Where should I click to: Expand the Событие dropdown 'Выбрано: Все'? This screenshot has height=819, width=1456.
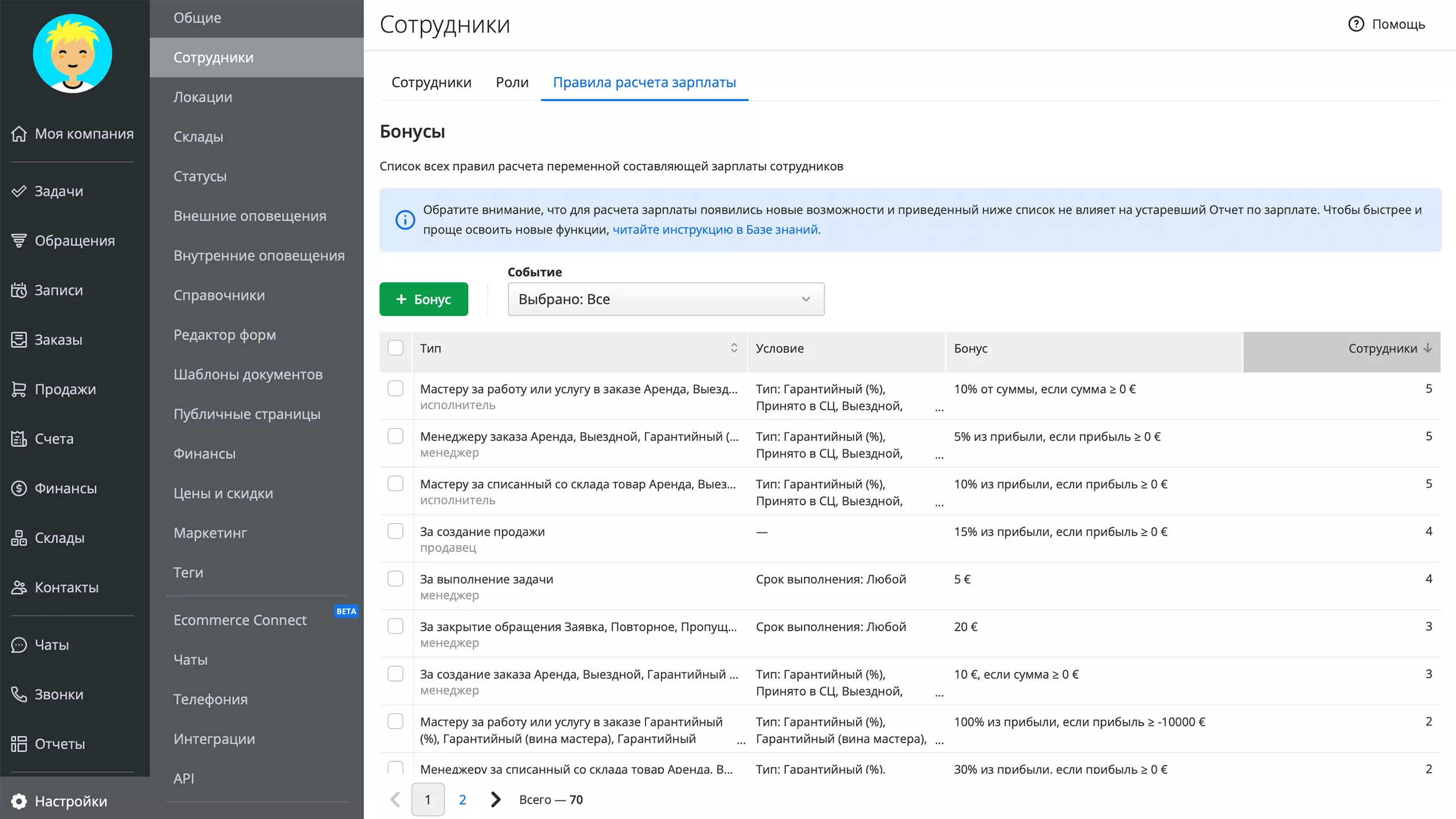tap(665, 299)
